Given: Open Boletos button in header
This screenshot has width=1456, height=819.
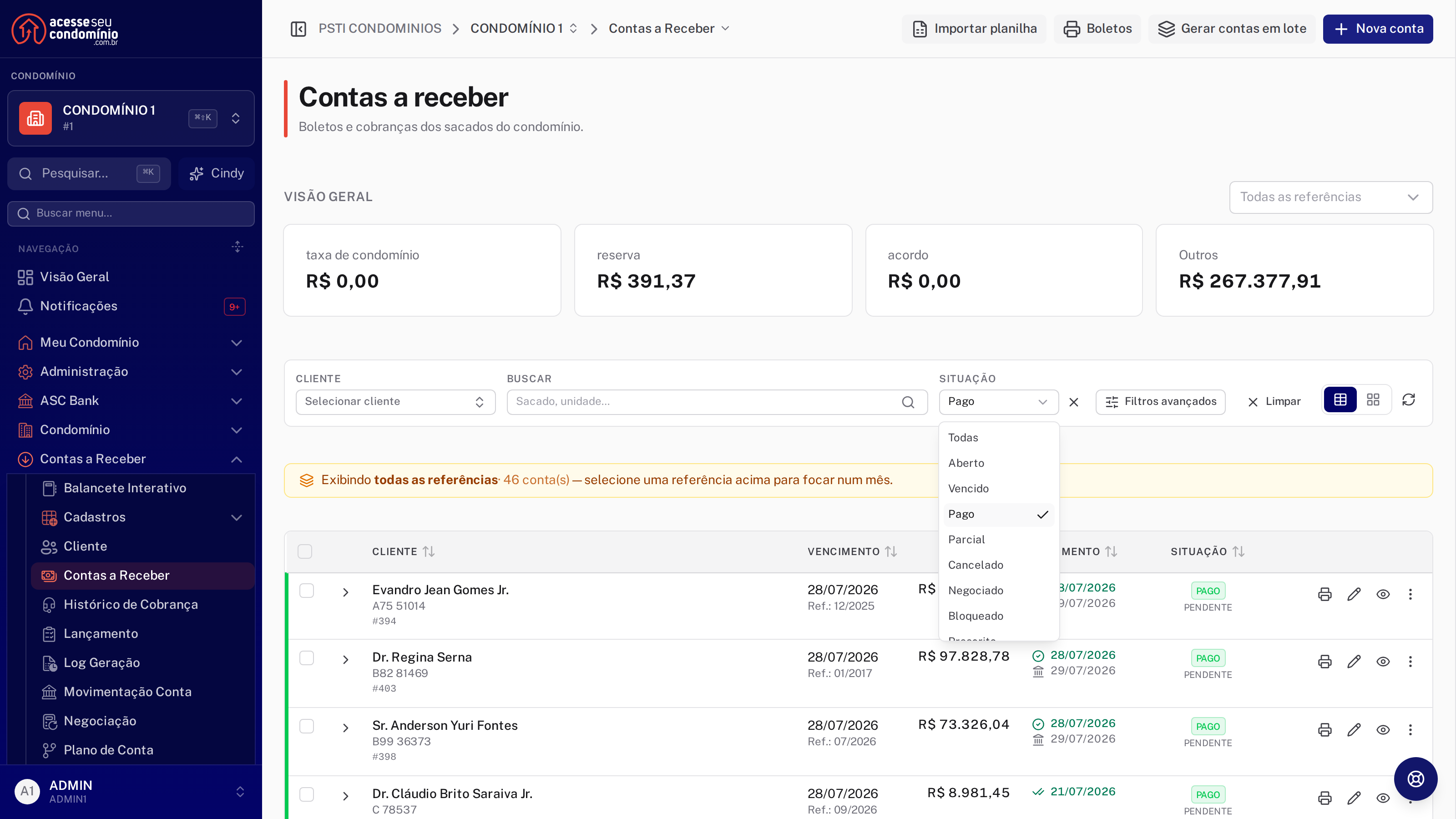Looking at the screenshot, I should coord(1097,29).
